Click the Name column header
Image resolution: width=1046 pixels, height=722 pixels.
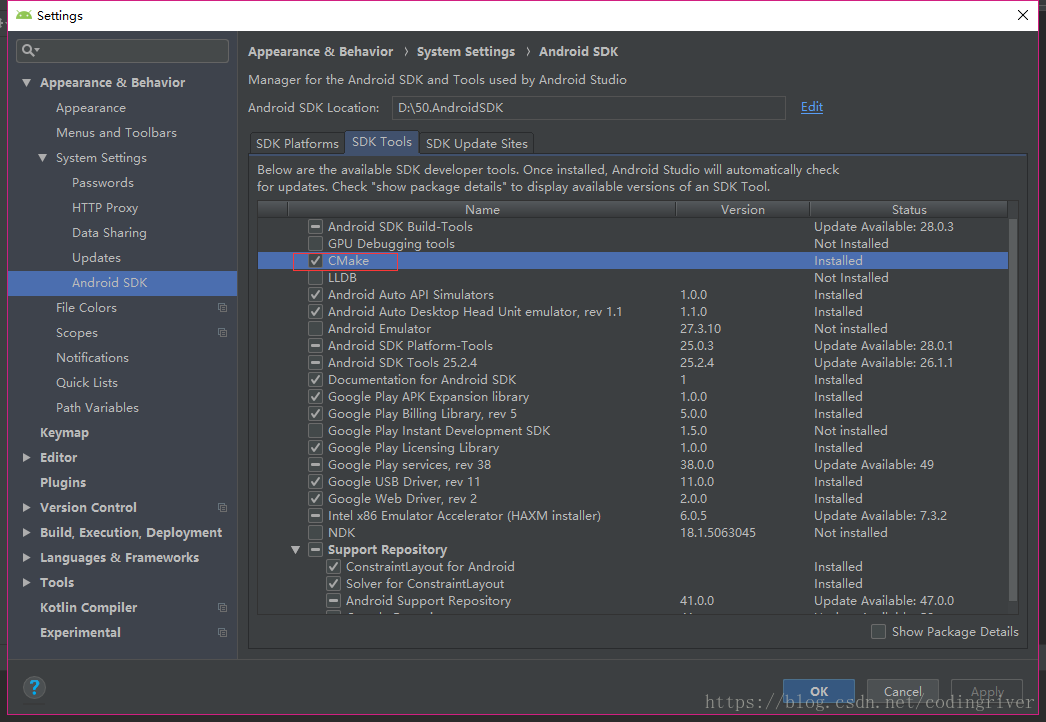coord(482,210)
